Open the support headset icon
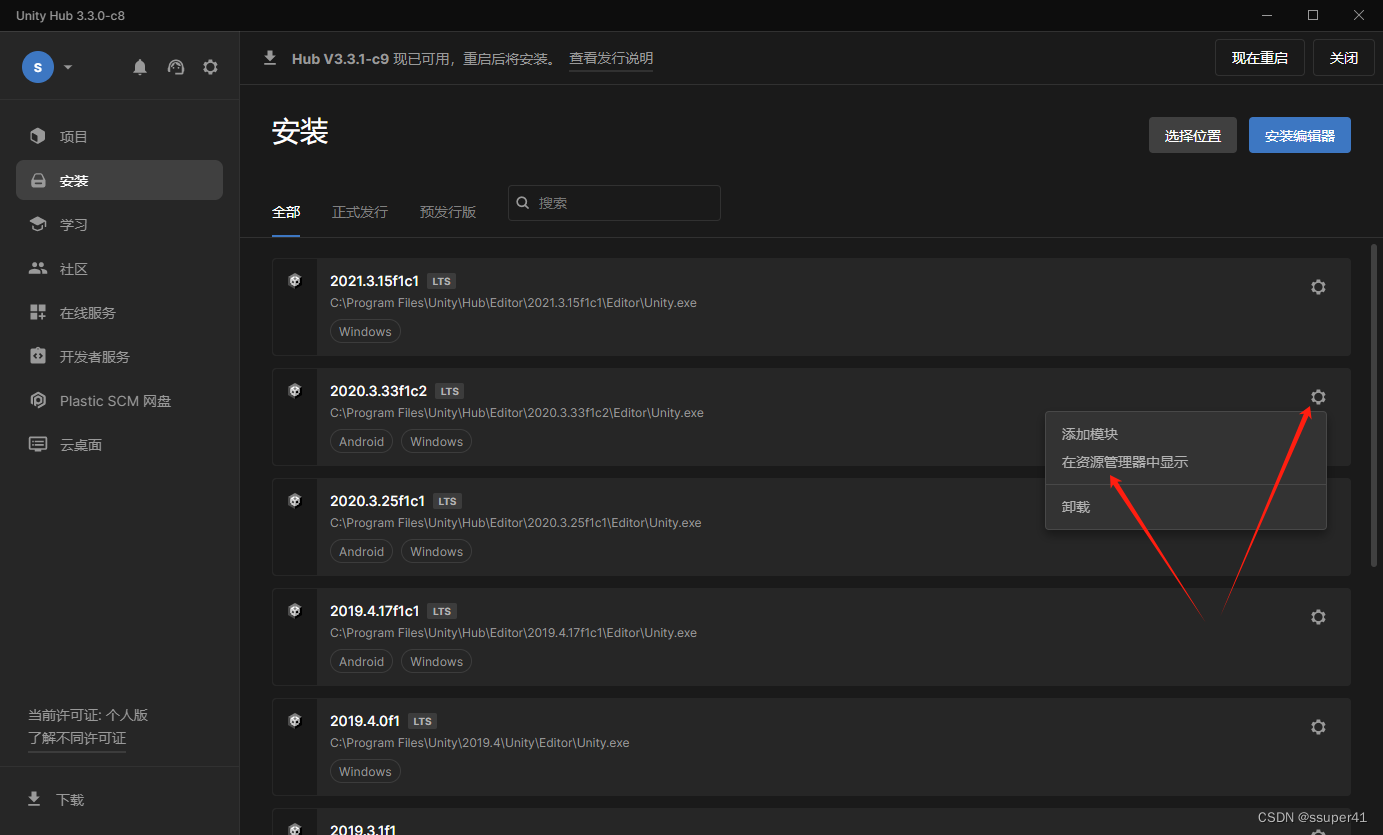1383x835 pixels. [x=176, y=67]
